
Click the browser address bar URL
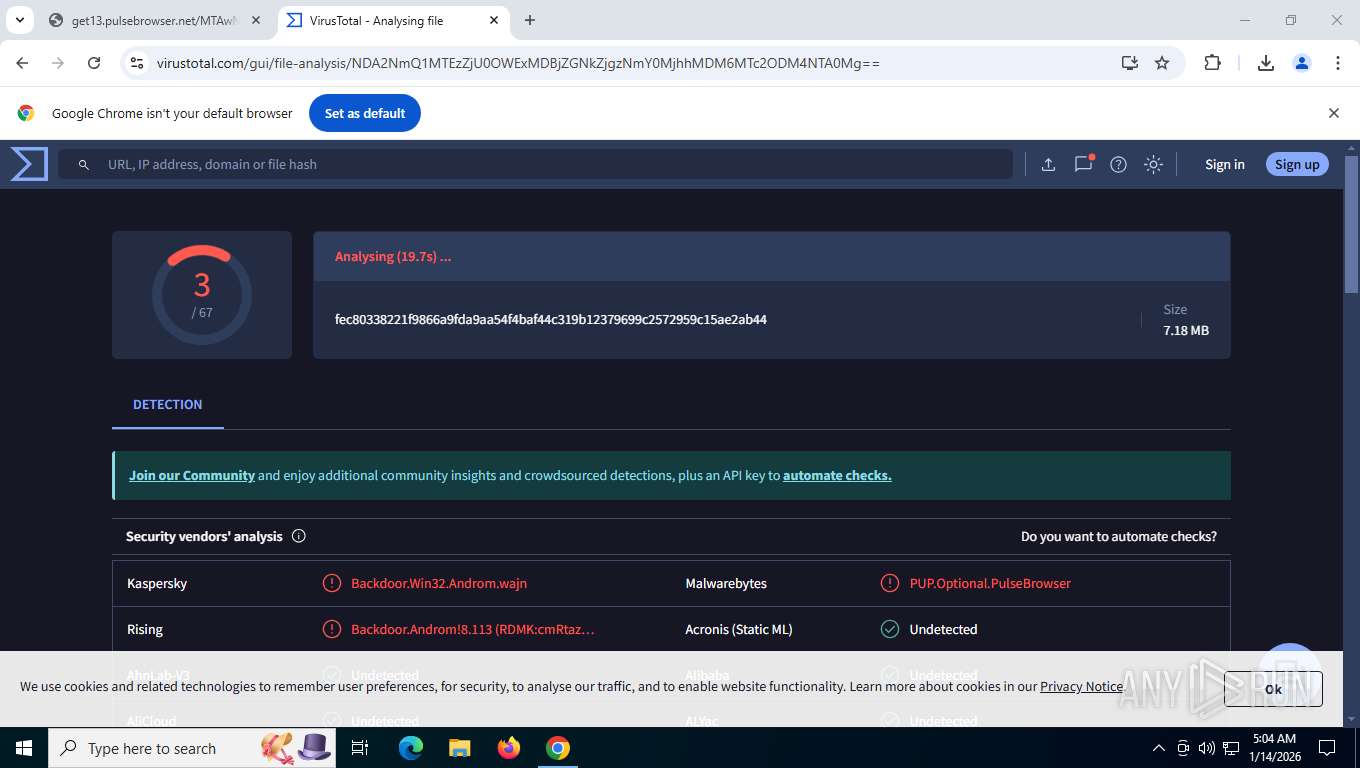click(x=518, y=63)
